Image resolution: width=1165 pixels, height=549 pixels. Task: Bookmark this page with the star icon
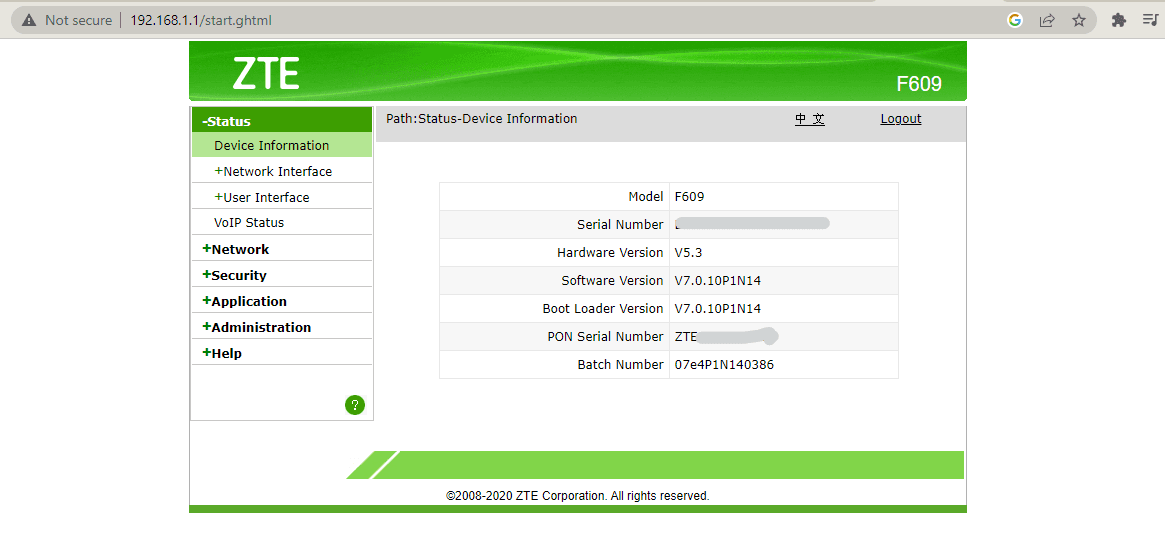[1079, 20]
